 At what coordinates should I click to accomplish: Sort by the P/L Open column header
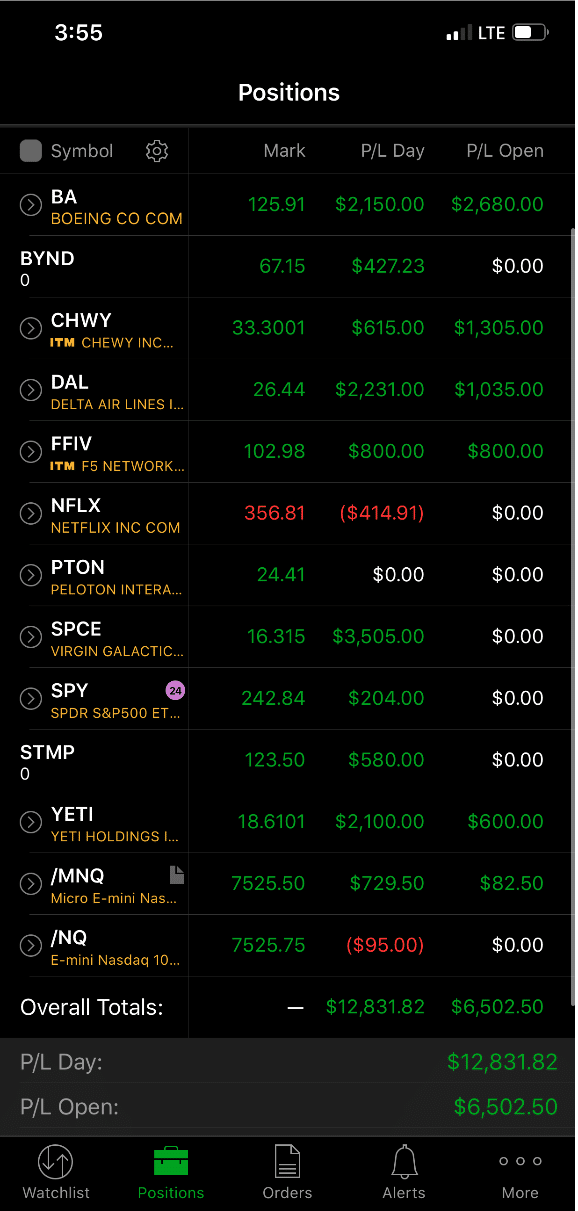505,151
